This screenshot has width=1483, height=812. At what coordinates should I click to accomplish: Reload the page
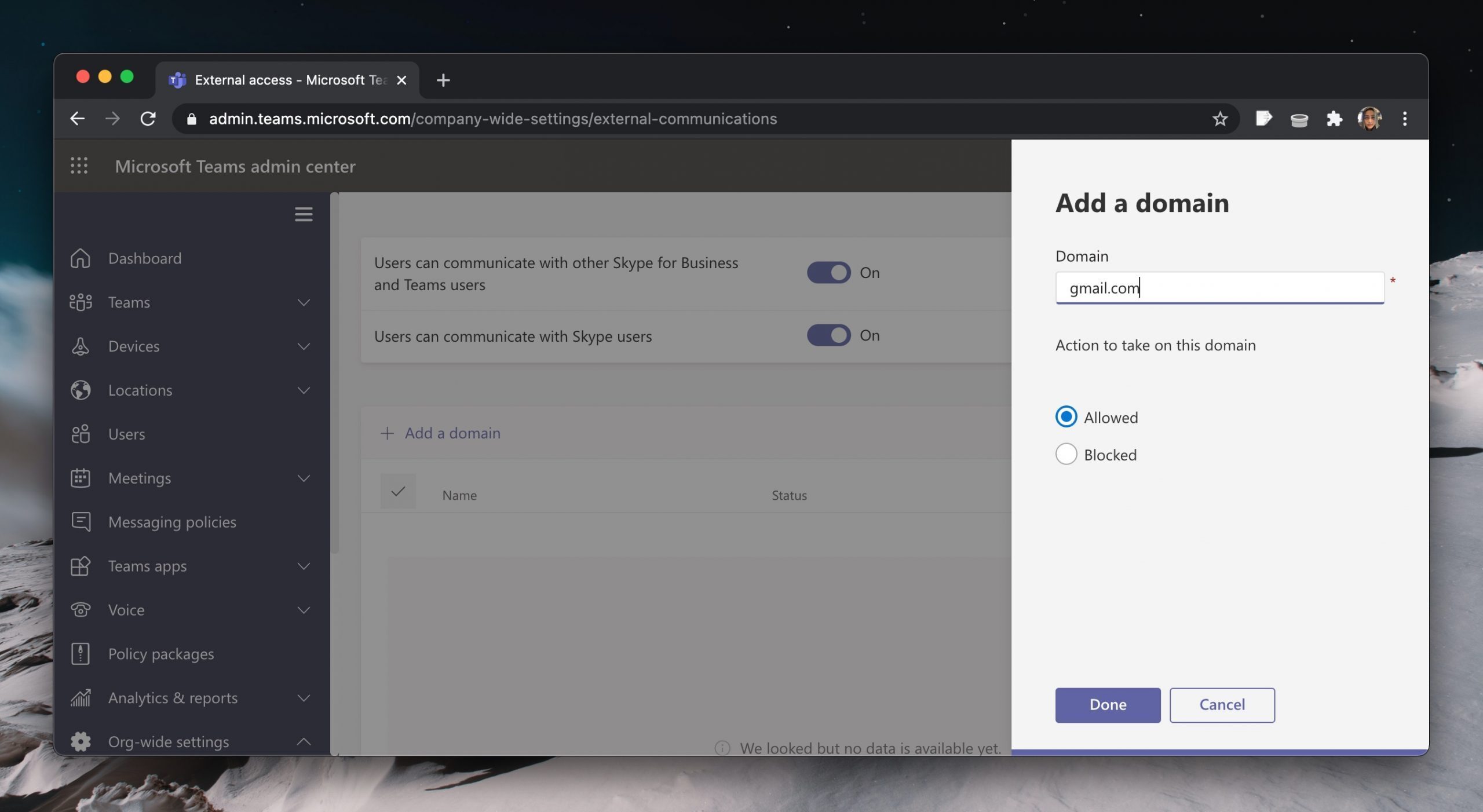pos(148,119)
